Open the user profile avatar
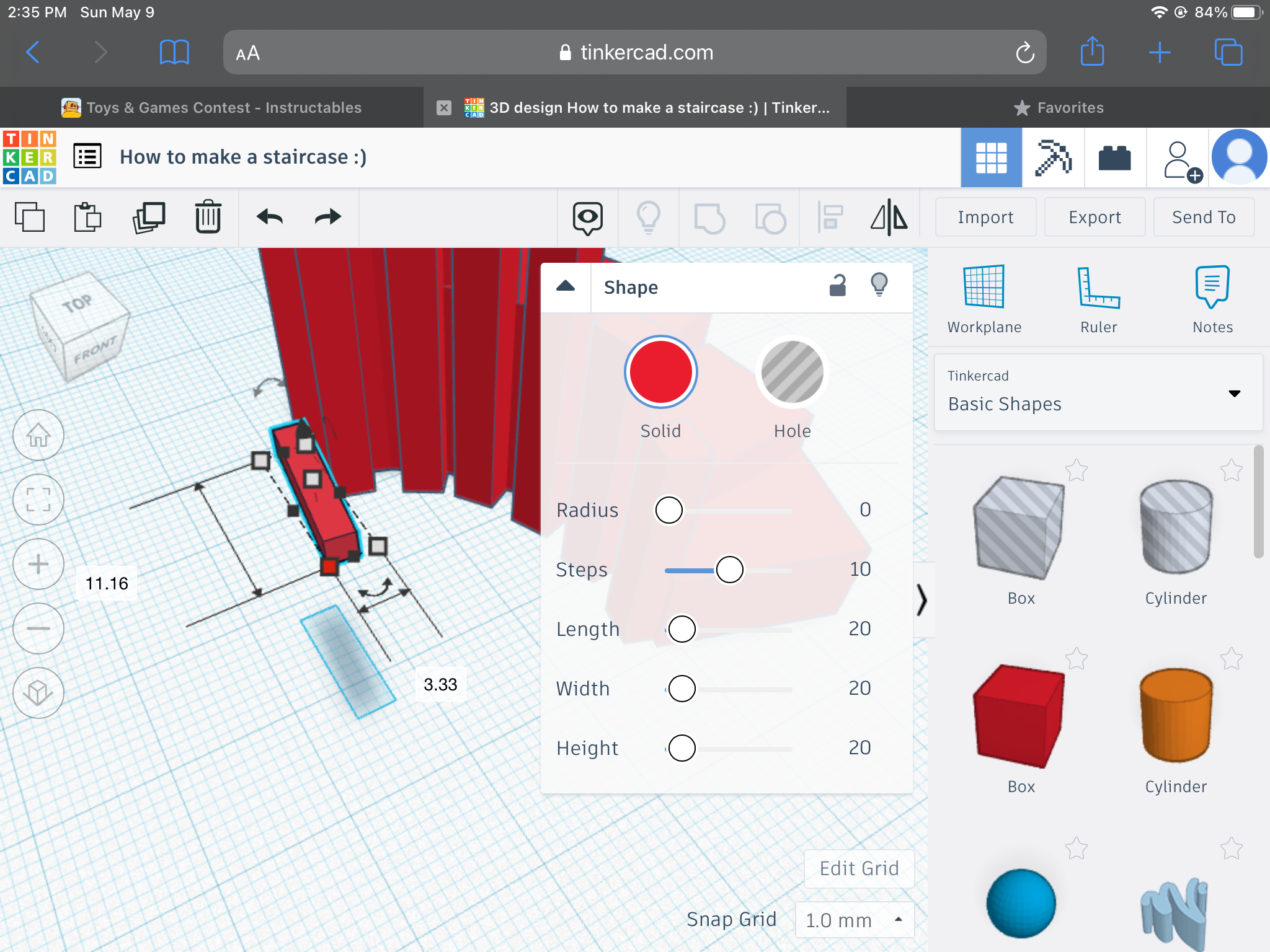Screen dimensions: 1270x952 coord(1239,157)
